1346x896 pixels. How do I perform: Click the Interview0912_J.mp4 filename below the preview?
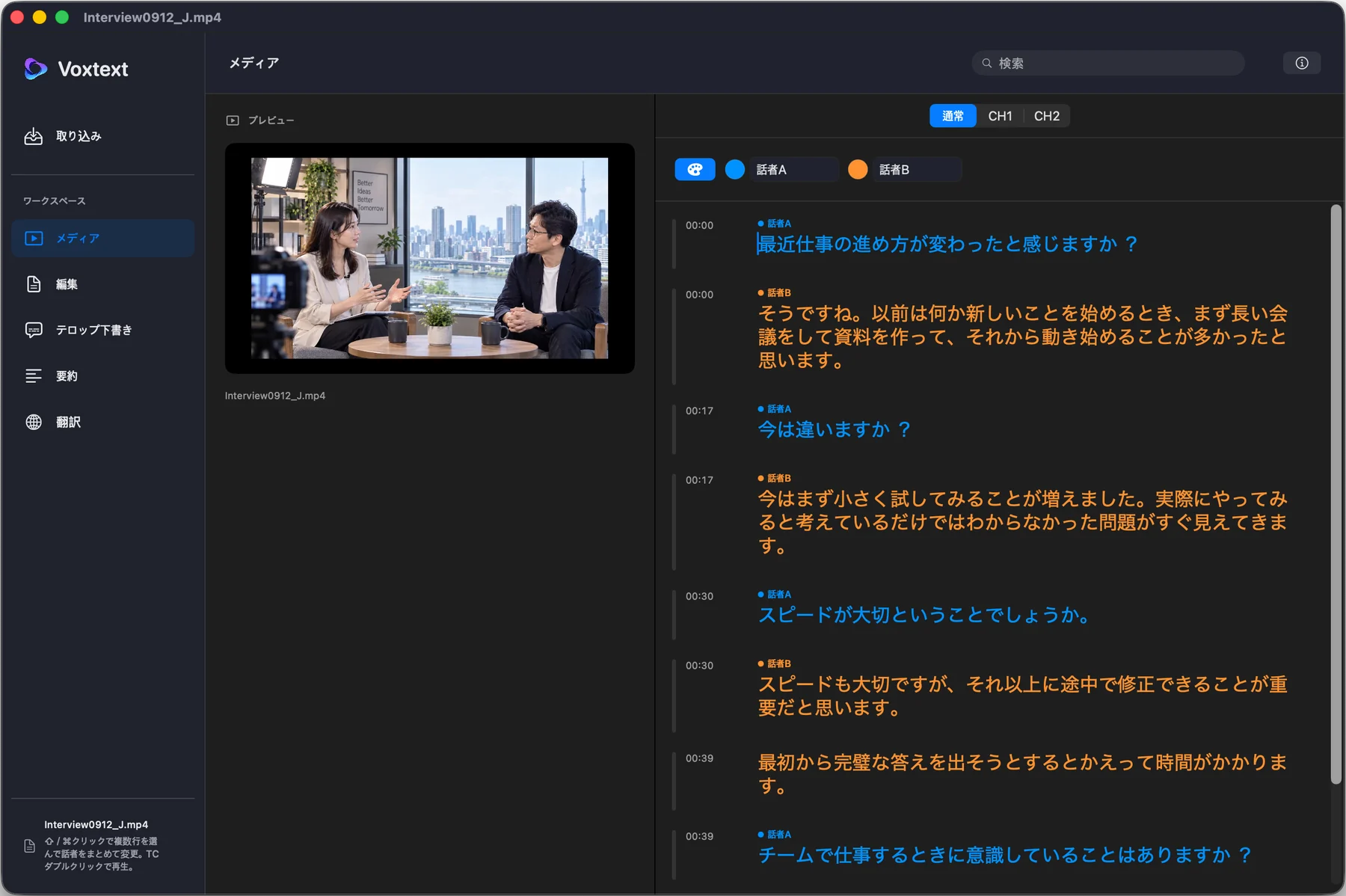pyautogui.click(x=275, y=396)
